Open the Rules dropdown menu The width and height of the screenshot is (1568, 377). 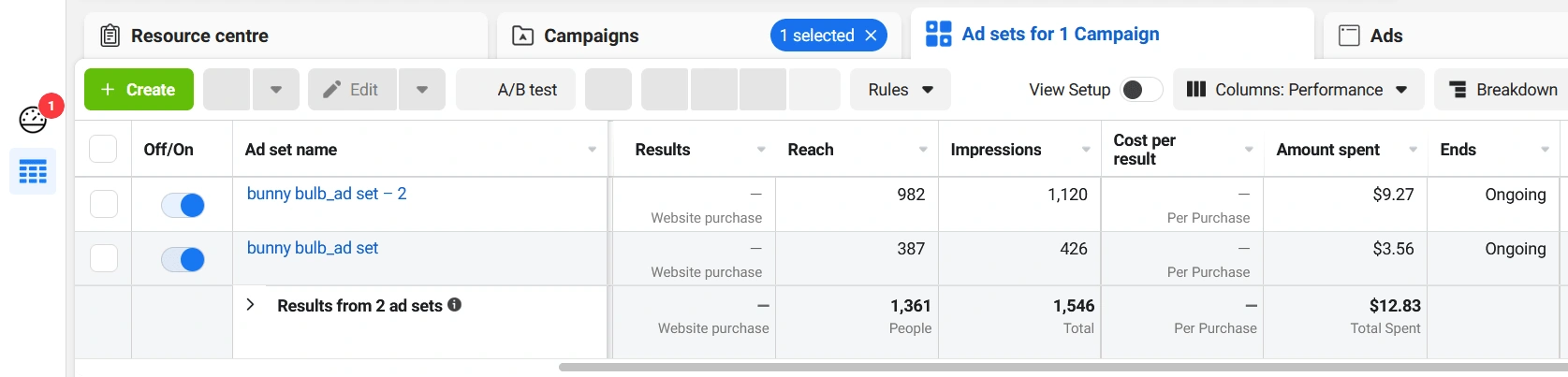[x=900, y=90]
